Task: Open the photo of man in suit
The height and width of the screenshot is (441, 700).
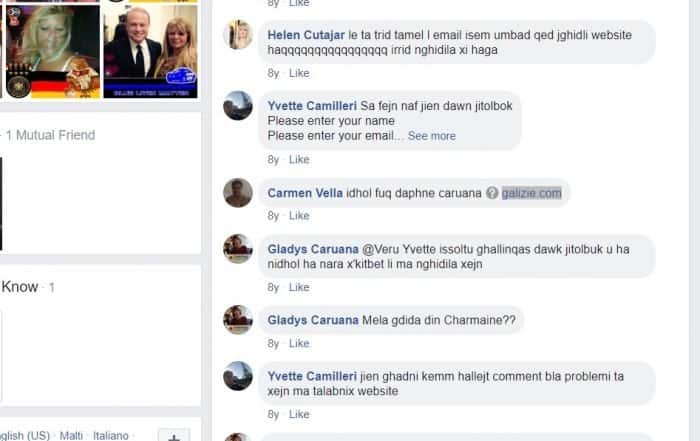Action: click(150, 51)
